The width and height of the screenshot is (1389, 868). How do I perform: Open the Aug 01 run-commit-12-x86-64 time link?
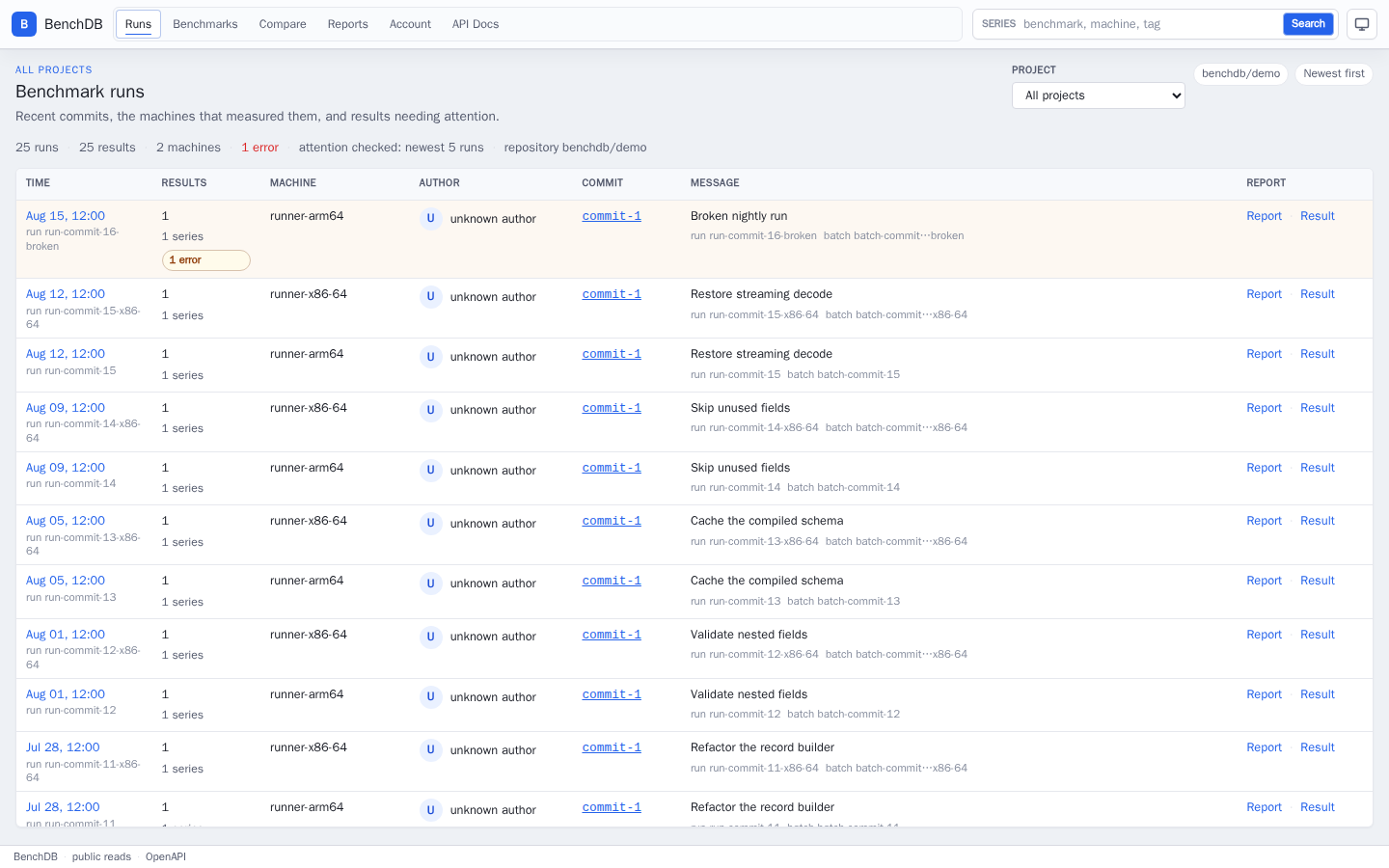(66, 635)
